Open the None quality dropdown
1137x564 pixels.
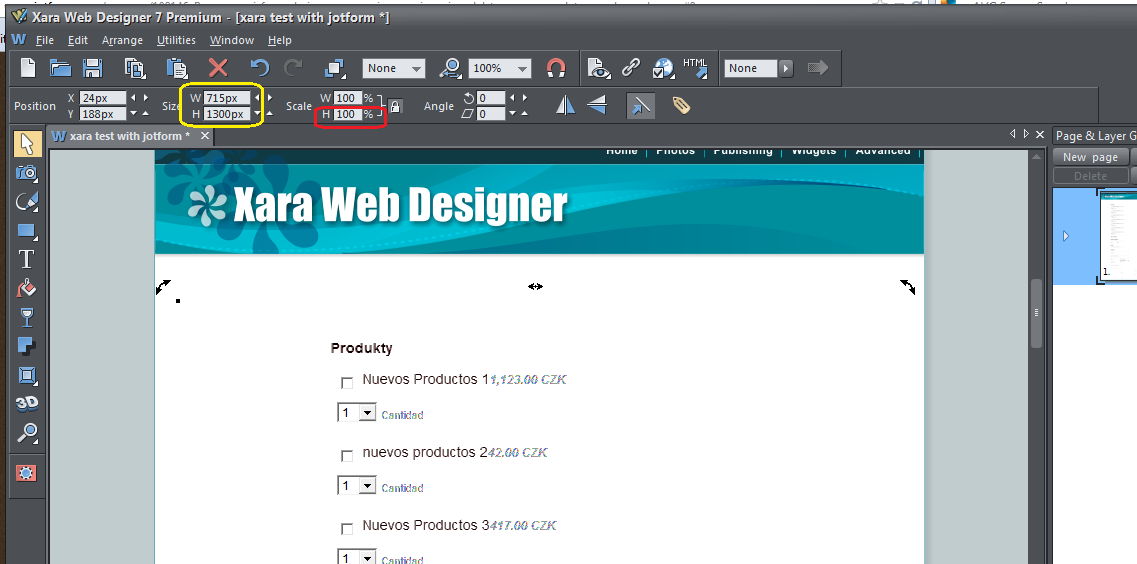pyautogui.click(x=394, y=68)
